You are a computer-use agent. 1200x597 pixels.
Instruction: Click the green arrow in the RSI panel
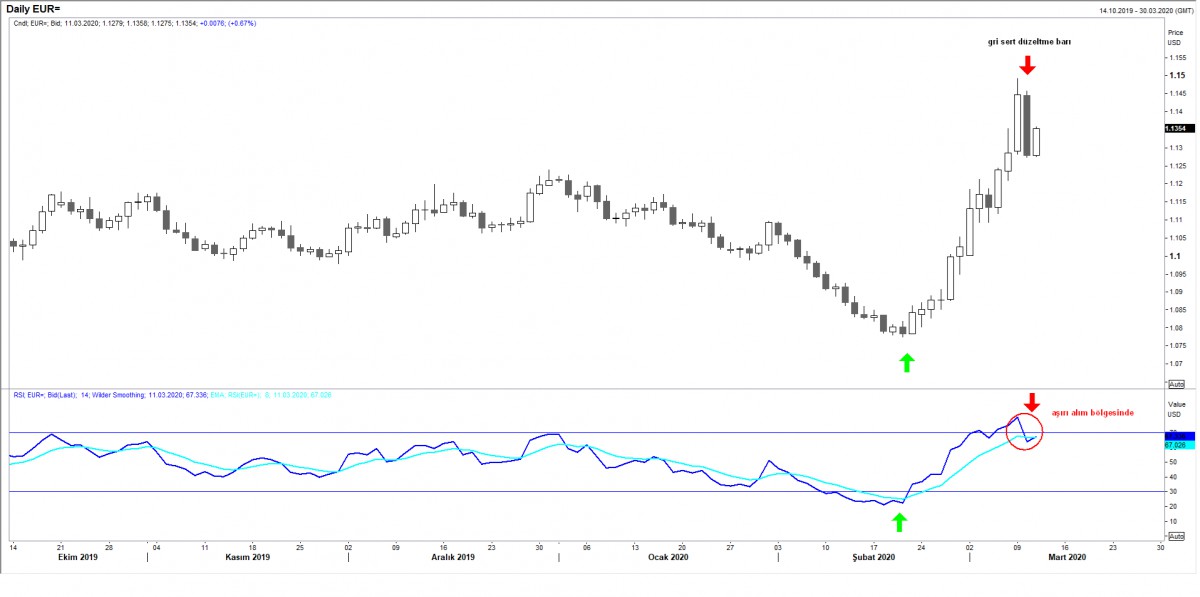(898, 521)
